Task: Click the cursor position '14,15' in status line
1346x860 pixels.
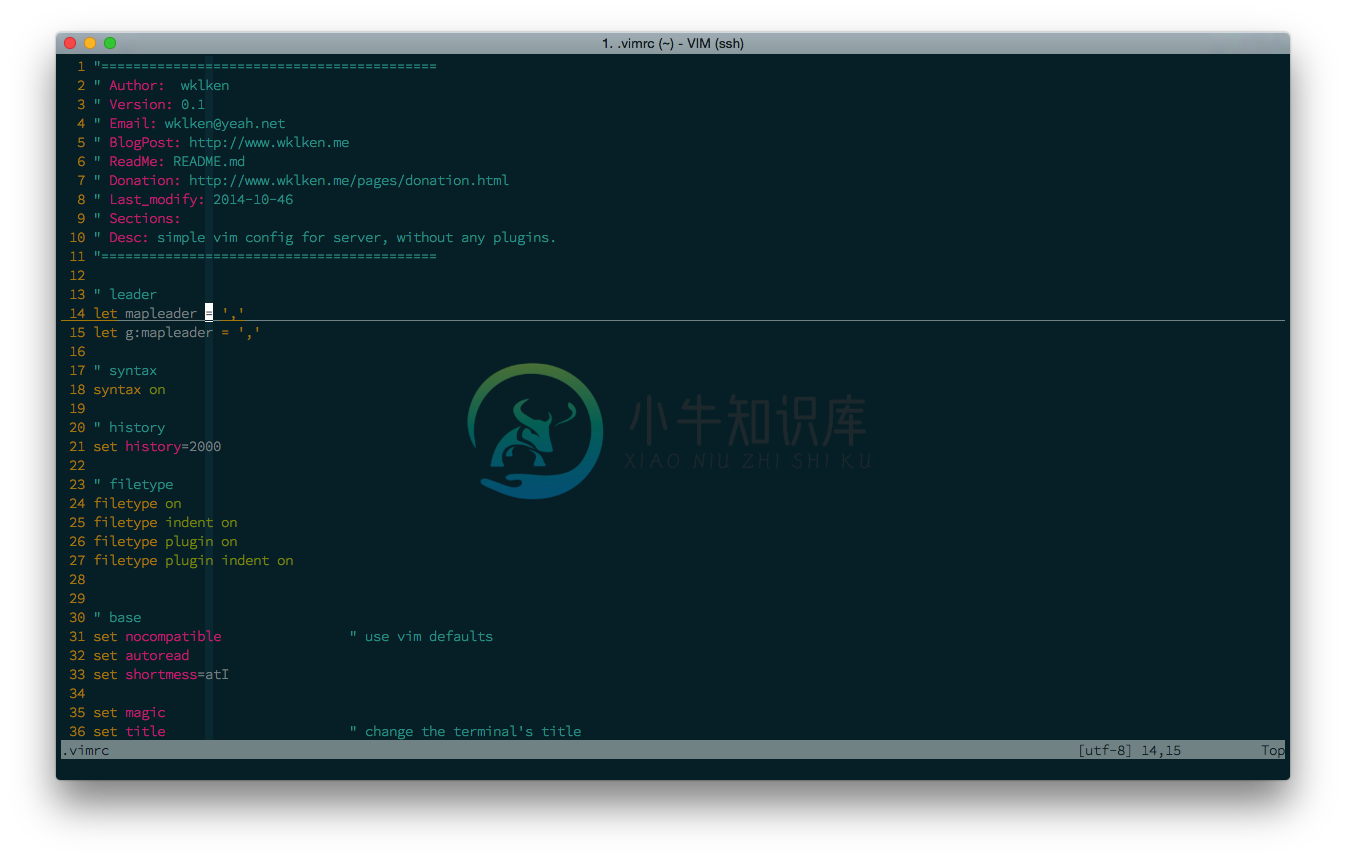Action: (1161, 750)
